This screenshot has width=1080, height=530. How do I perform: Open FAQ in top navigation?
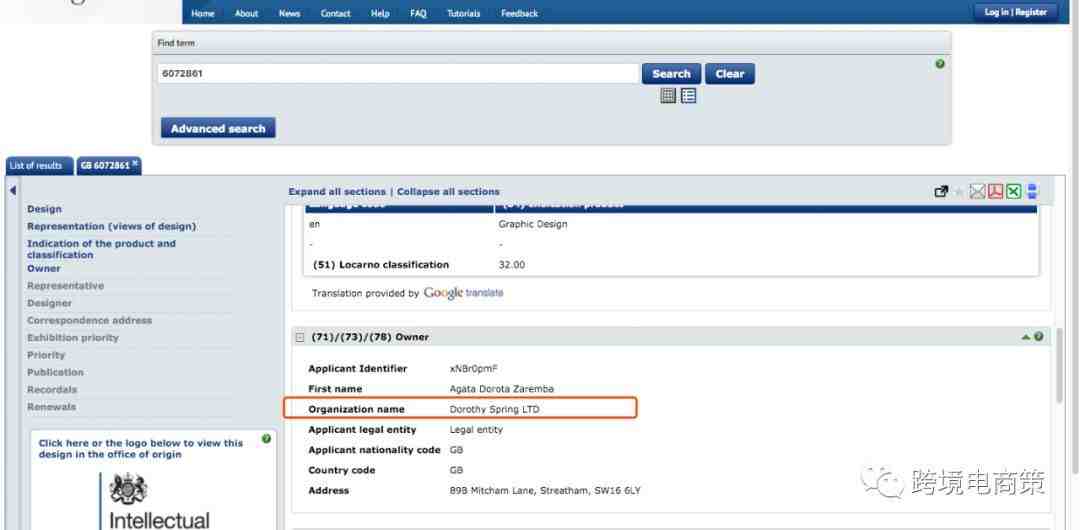tap(418, 13)
